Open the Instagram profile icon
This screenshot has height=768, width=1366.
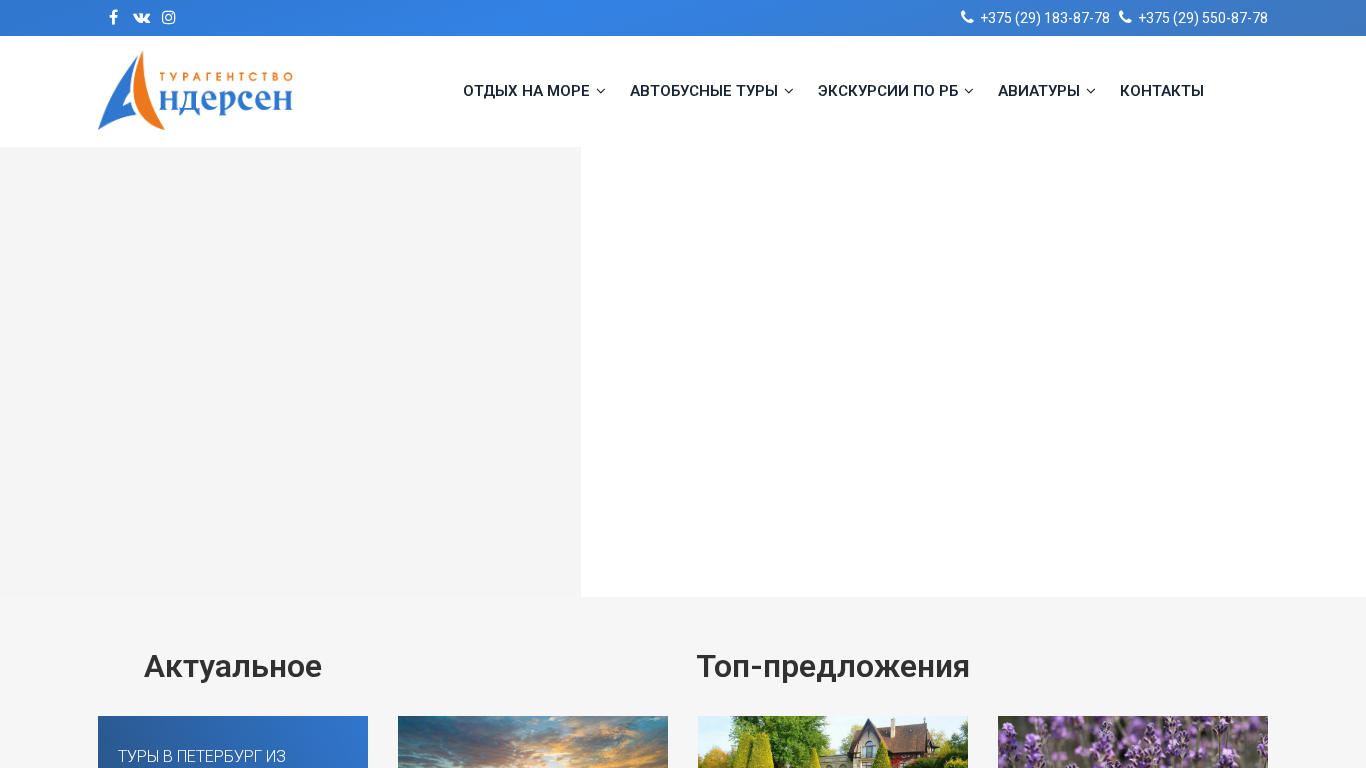click(x=169, y=18)
